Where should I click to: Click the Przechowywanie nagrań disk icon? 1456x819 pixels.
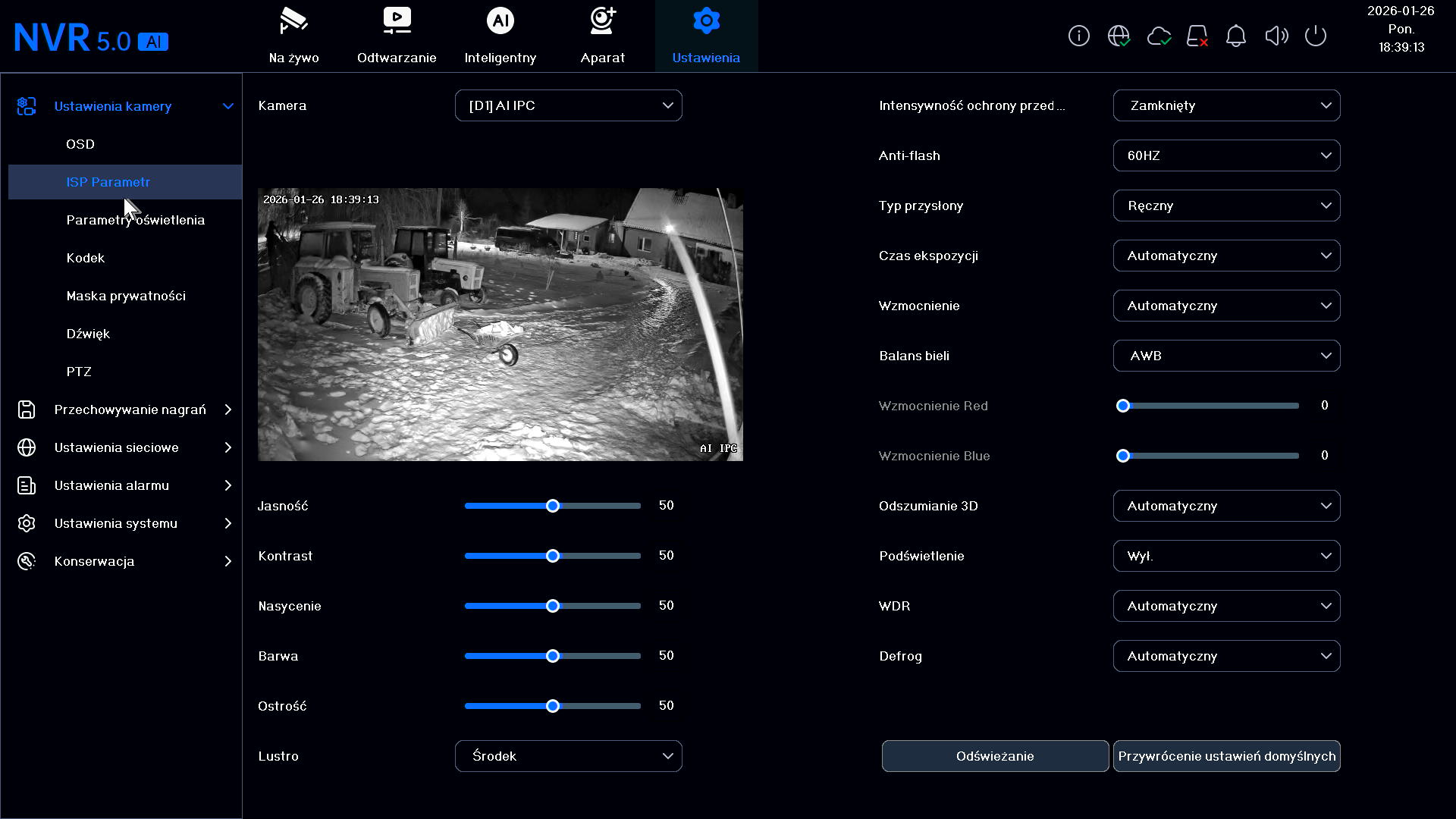(27, 409)
